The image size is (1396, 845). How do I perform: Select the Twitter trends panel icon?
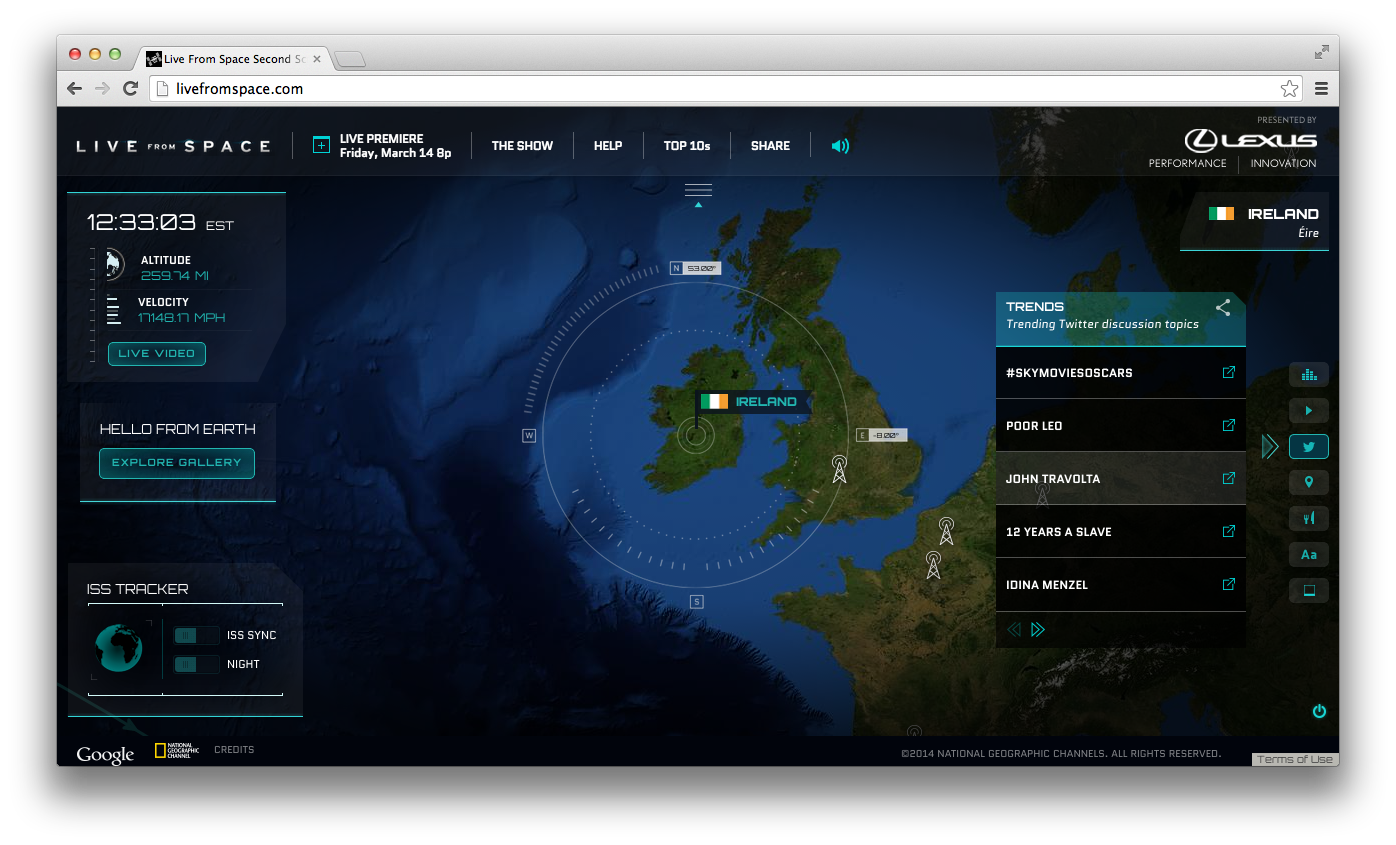(1308, 447)
